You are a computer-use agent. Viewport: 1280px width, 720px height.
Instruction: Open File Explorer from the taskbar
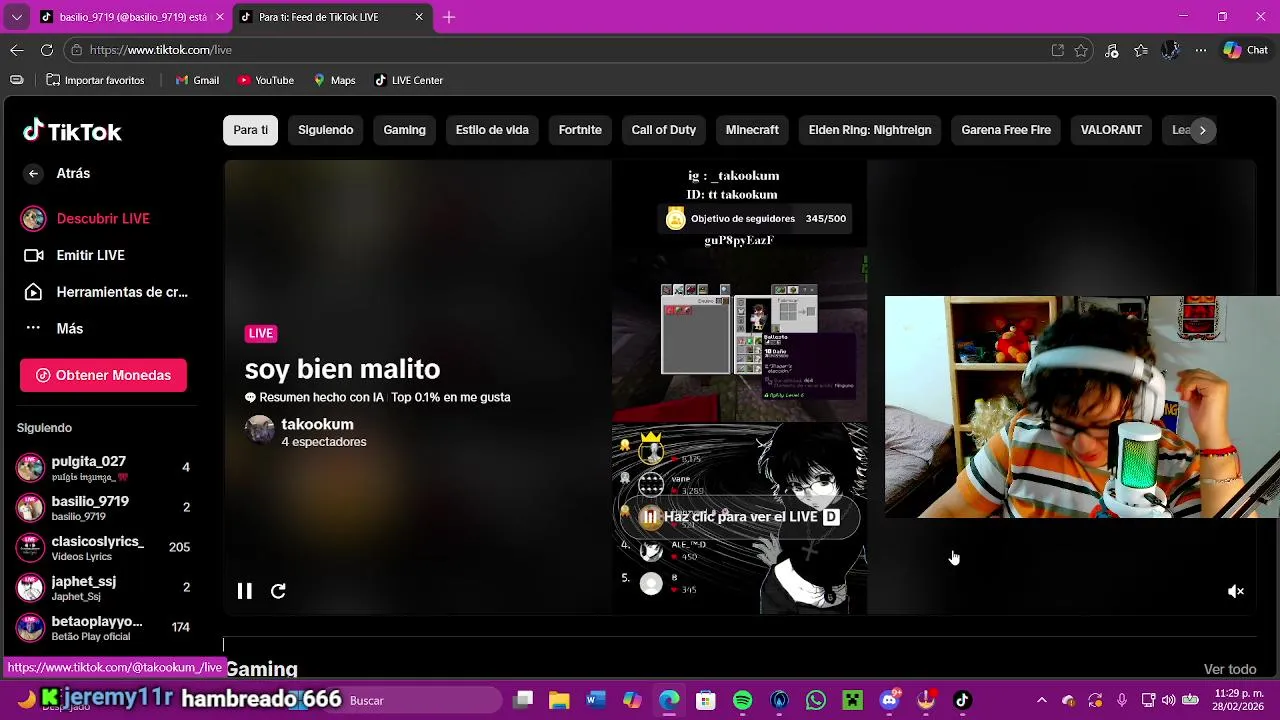[x=559, y=700]
